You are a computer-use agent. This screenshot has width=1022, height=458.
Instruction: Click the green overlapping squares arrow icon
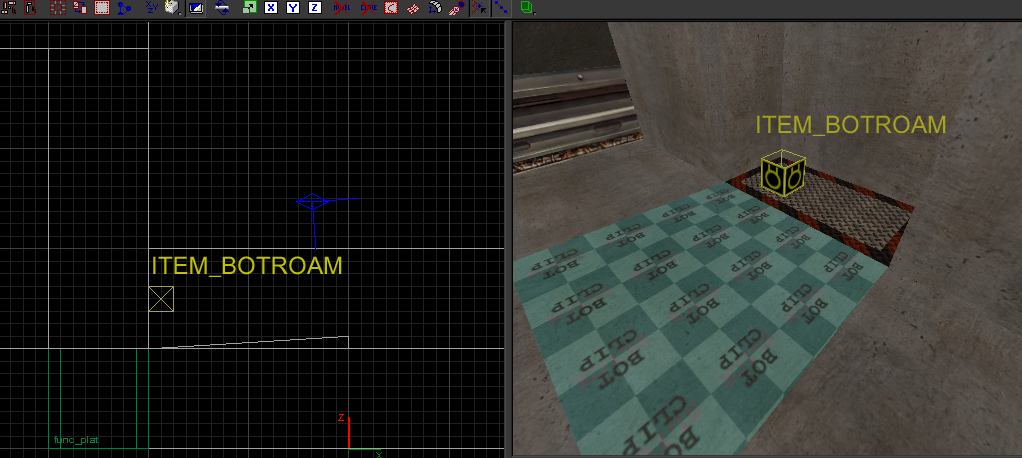[250, 8]
